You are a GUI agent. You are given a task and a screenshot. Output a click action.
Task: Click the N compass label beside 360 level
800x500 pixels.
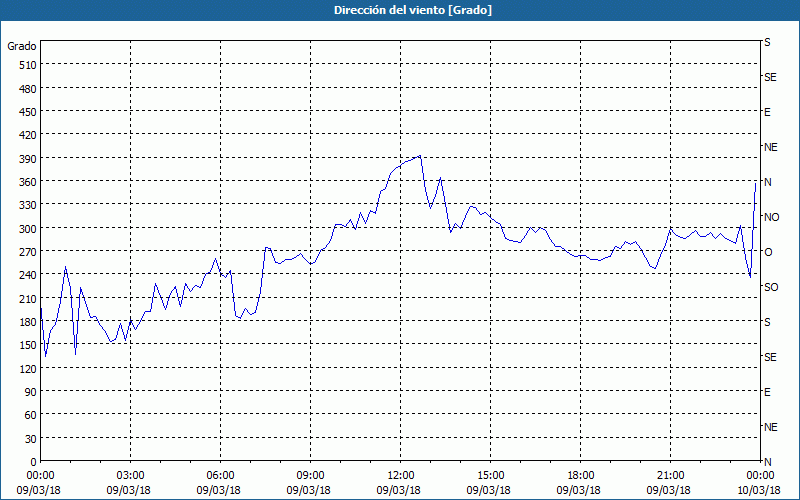tap(767, 182)
